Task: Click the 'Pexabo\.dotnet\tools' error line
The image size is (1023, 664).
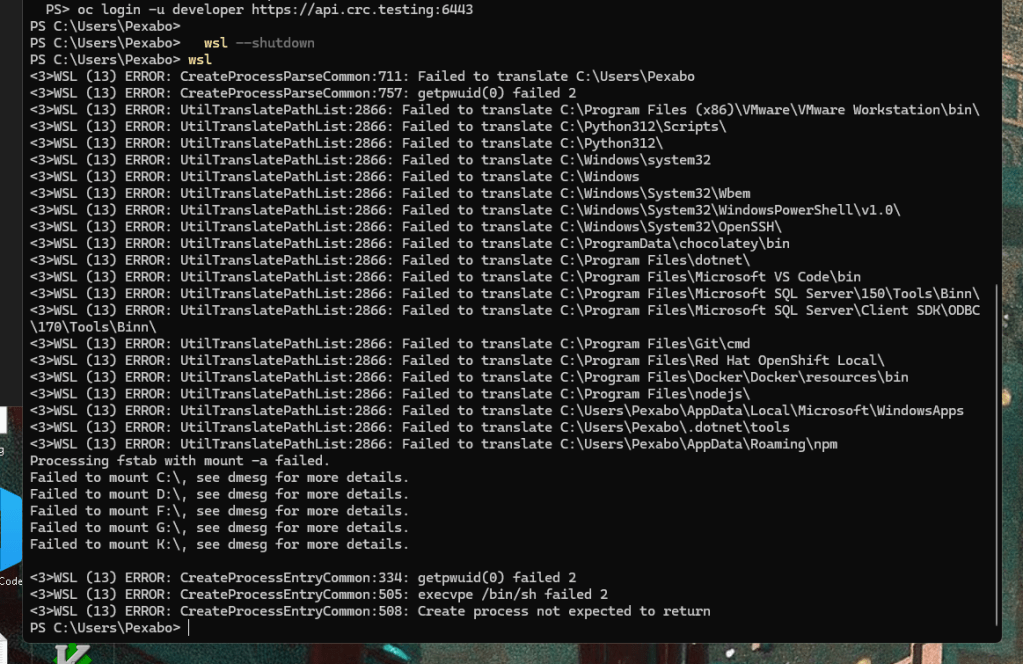Action: pos(410,427)
